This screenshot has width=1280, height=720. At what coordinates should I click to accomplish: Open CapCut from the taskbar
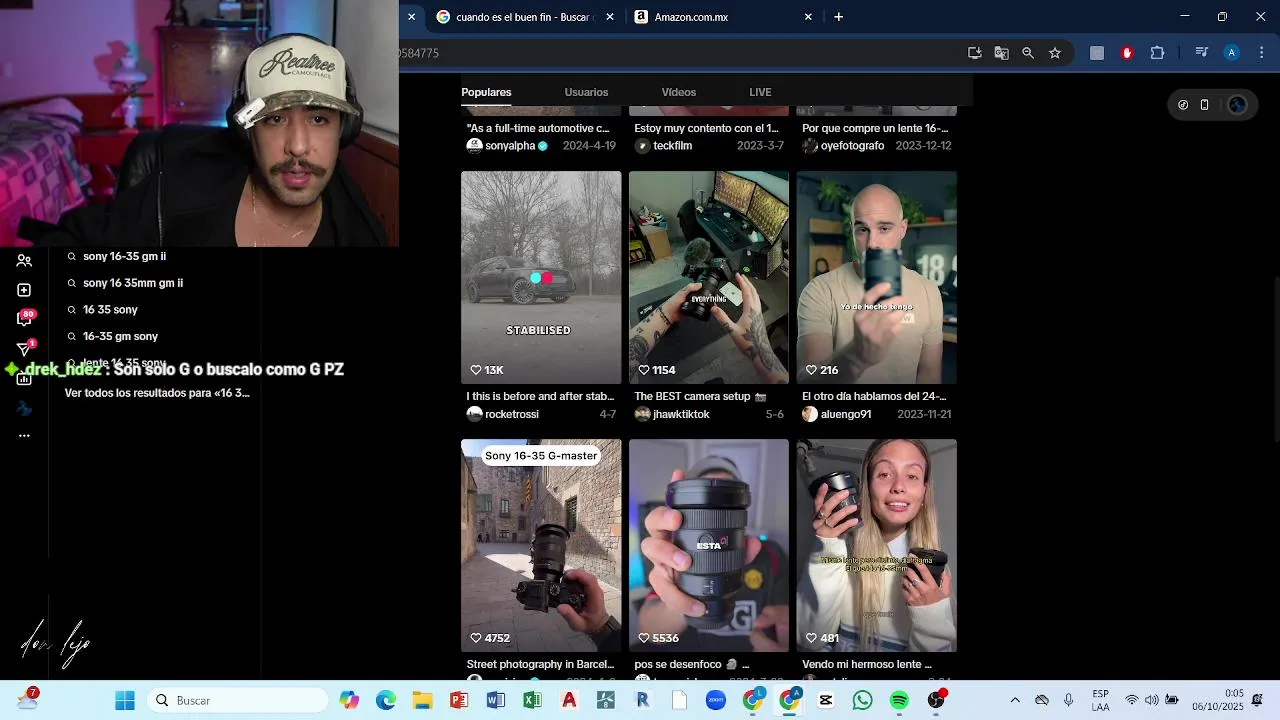click(825, 700)
